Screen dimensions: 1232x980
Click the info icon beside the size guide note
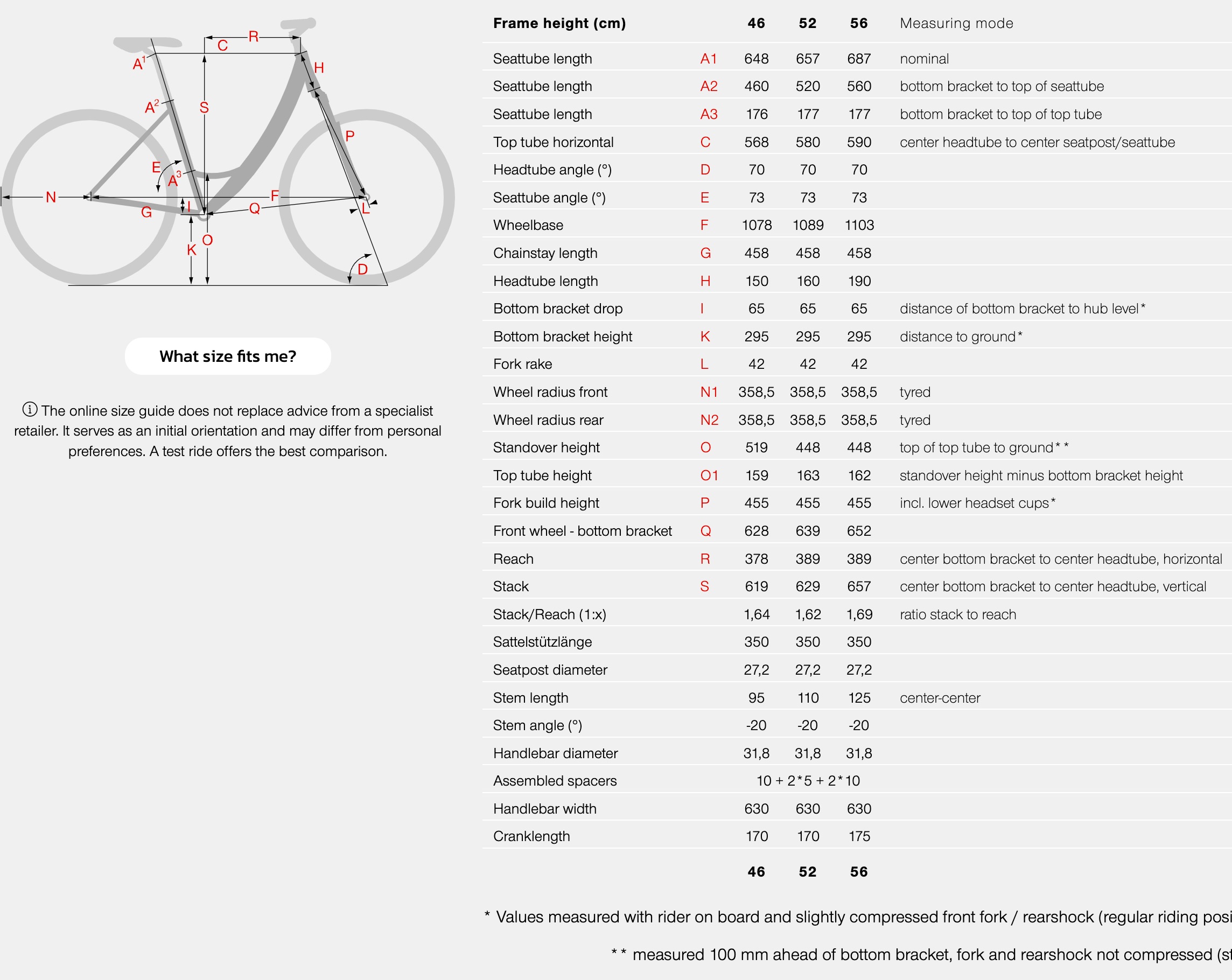(x=30, y=410)
